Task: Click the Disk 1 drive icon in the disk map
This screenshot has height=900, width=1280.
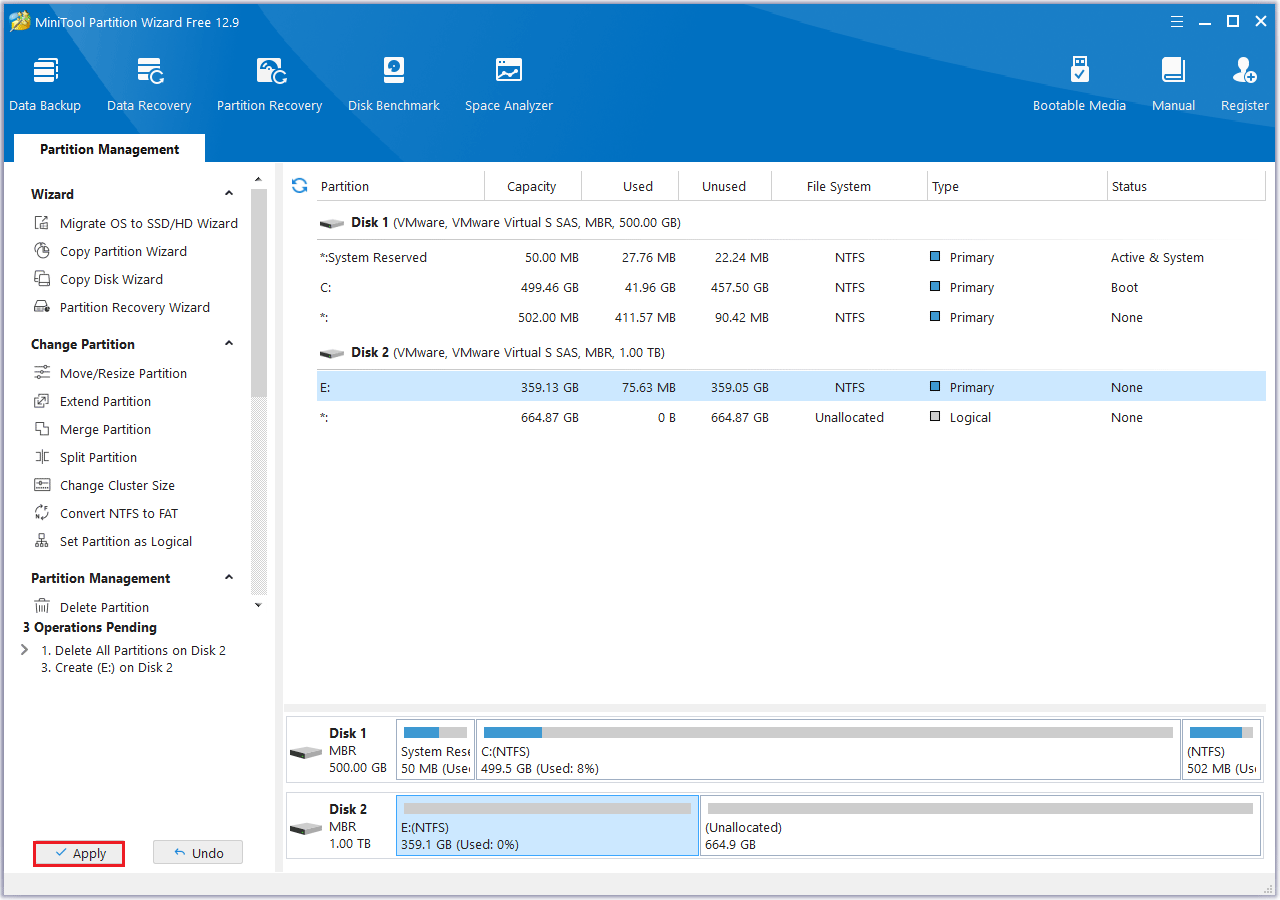Action: point(306,752)
